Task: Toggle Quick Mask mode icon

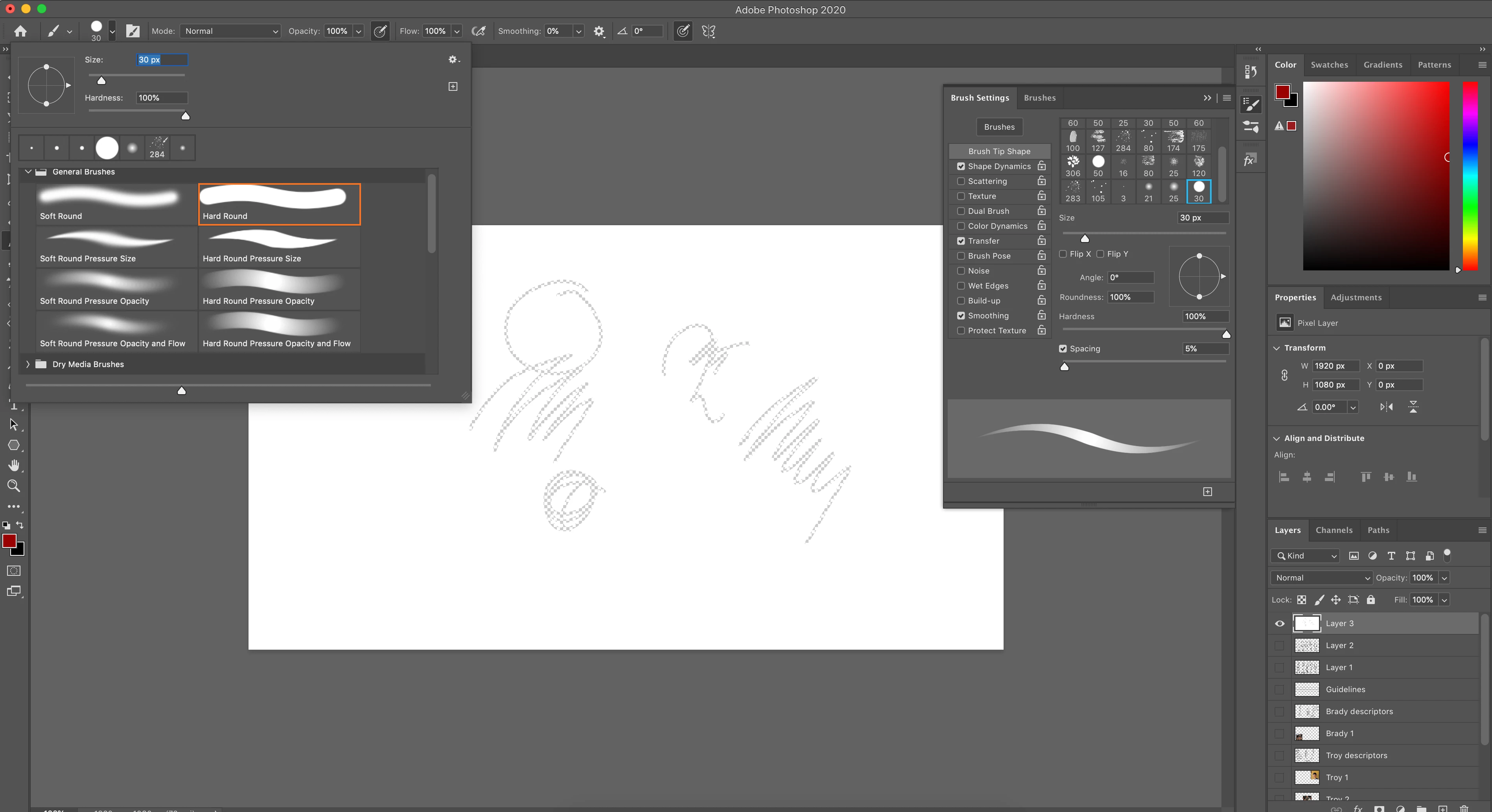Action: click(x=14, y=571)
